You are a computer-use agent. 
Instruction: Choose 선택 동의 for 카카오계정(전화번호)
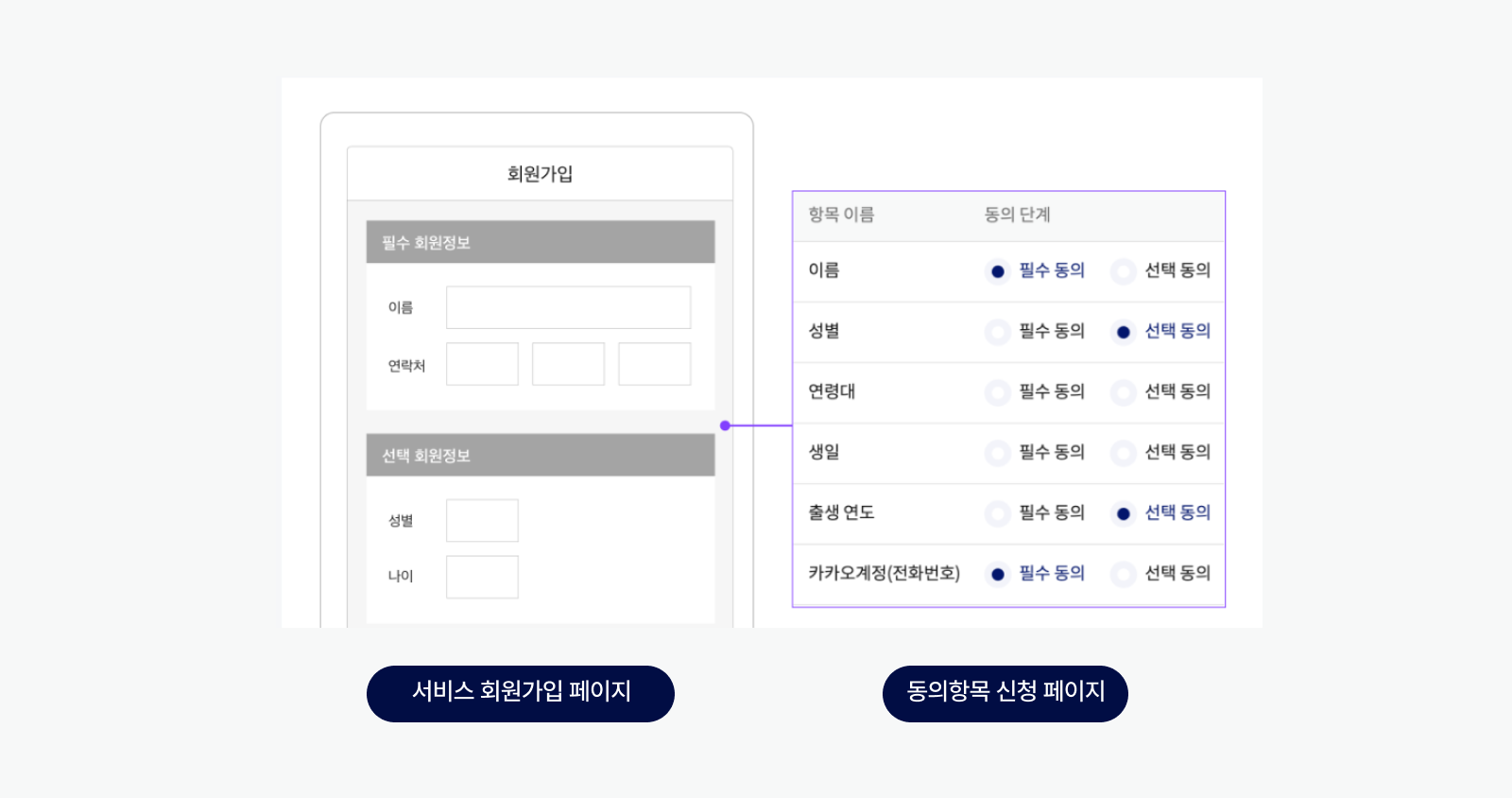[1124, 574]
